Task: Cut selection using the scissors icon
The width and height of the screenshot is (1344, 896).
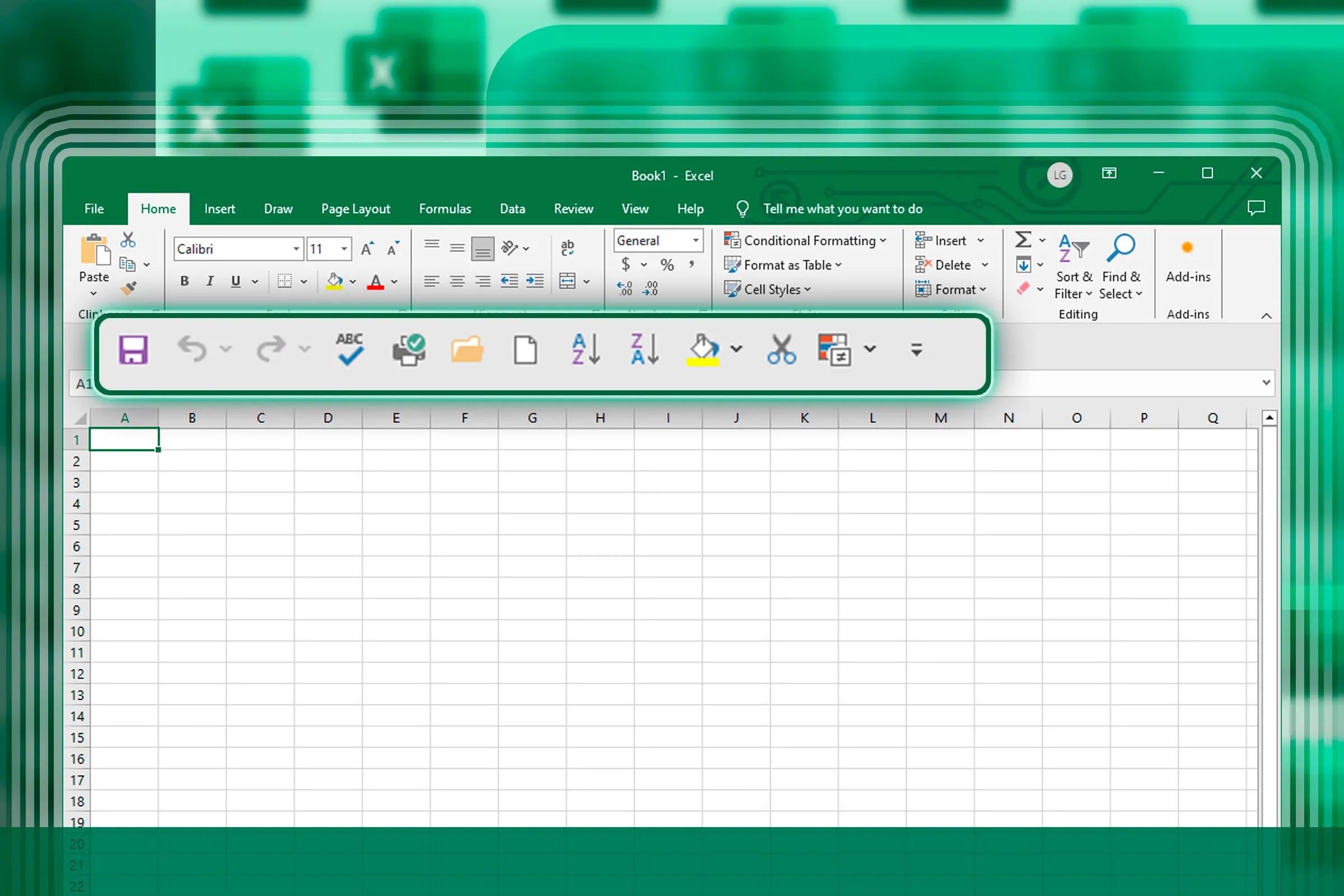Action: [781, 349]
